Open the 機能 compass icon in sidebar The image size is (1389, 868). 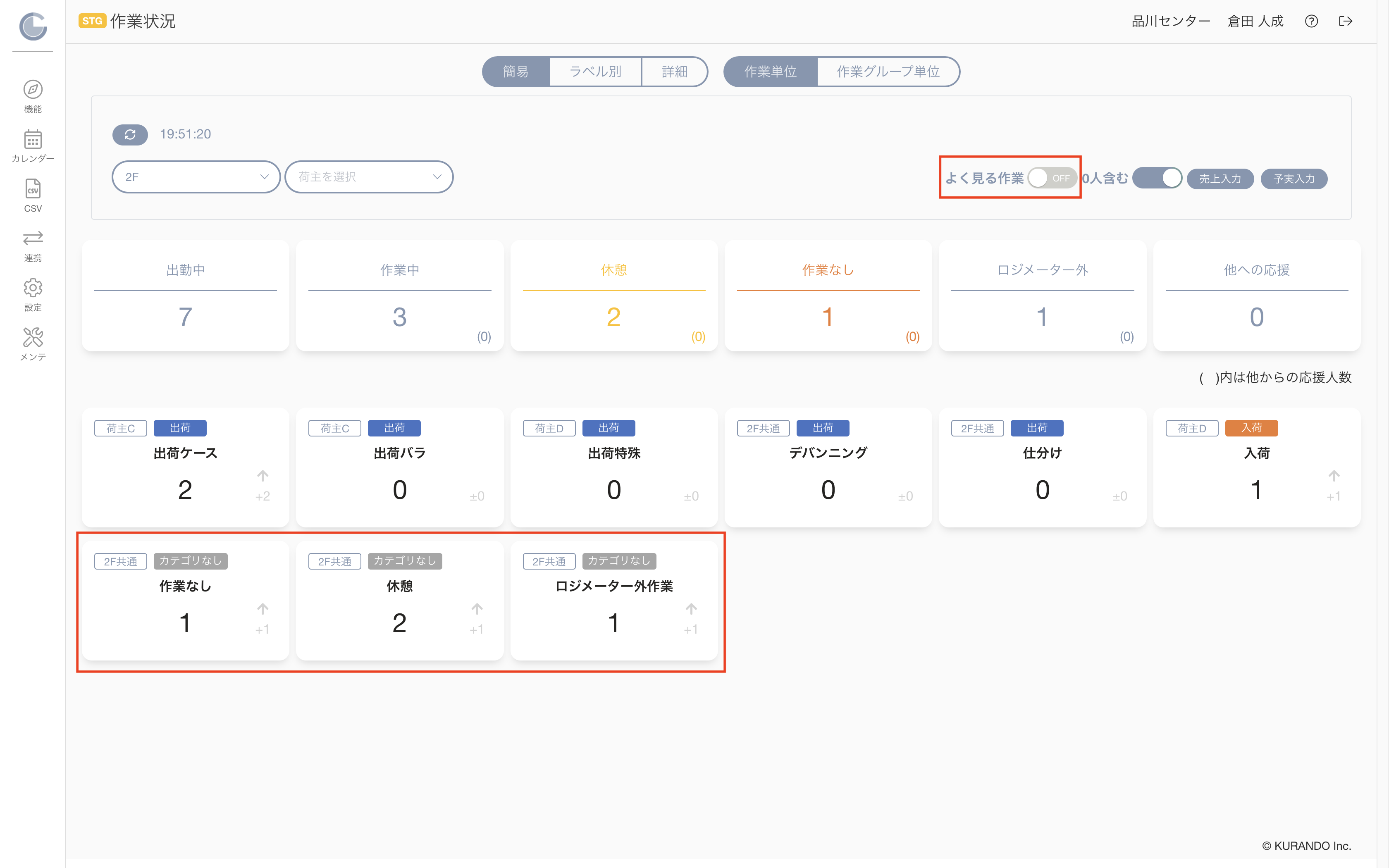coord(33,90)
